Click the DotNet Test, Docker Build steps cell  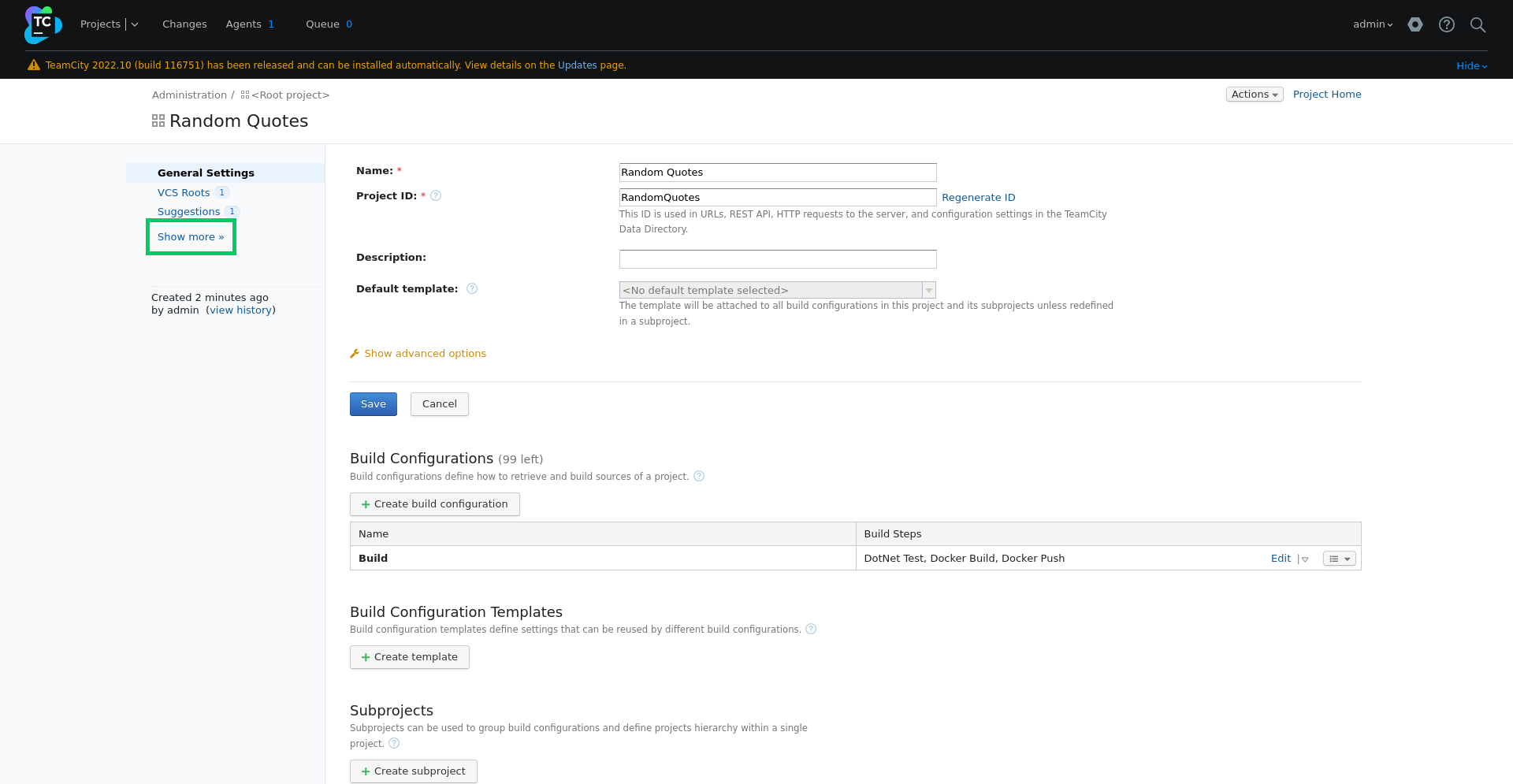964,559
